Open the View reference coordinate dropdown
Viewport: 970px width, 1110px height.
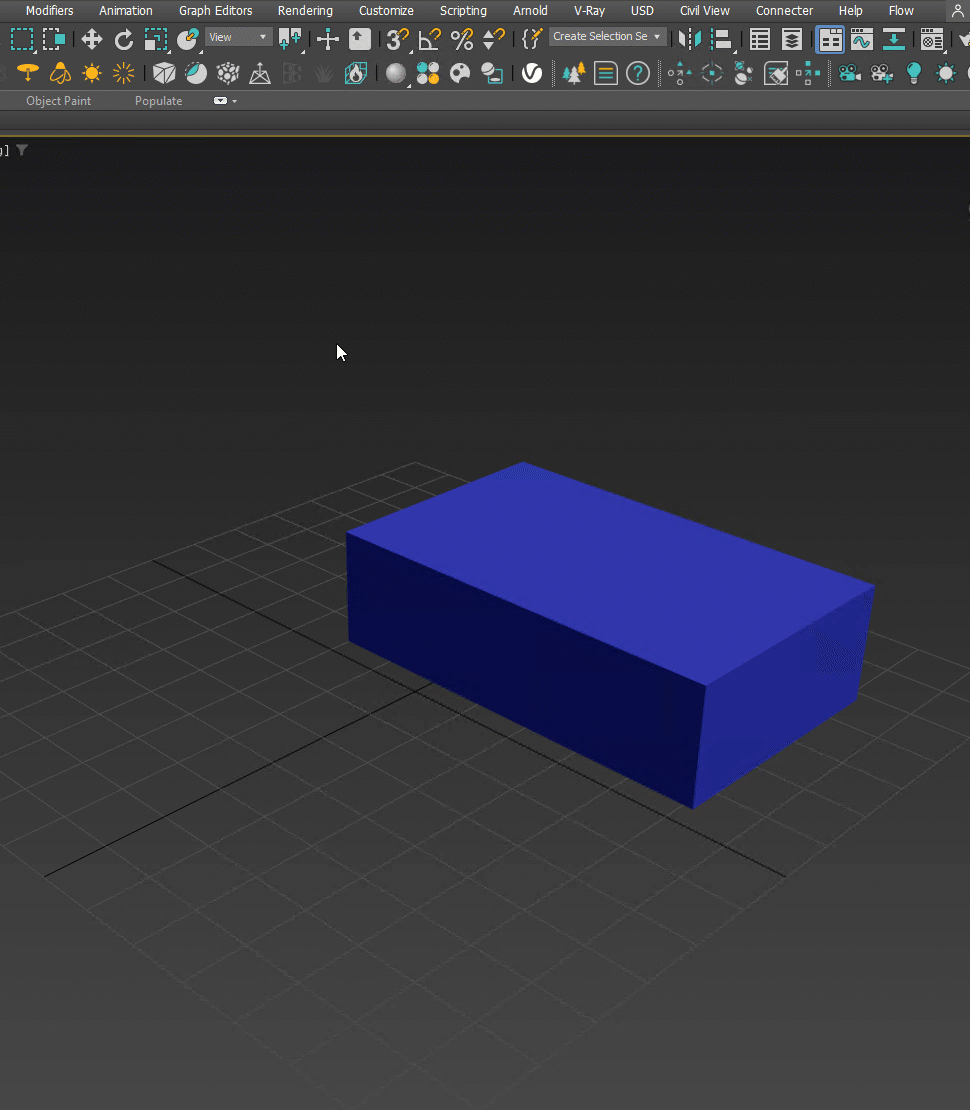coord(238,37)
